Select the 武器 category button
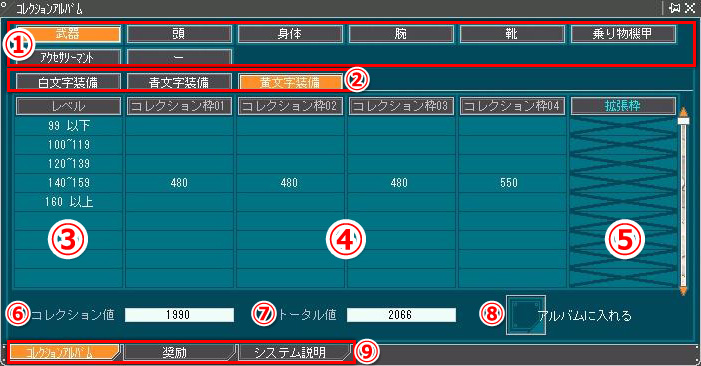The image size is (701, 366). coord(68,34)
